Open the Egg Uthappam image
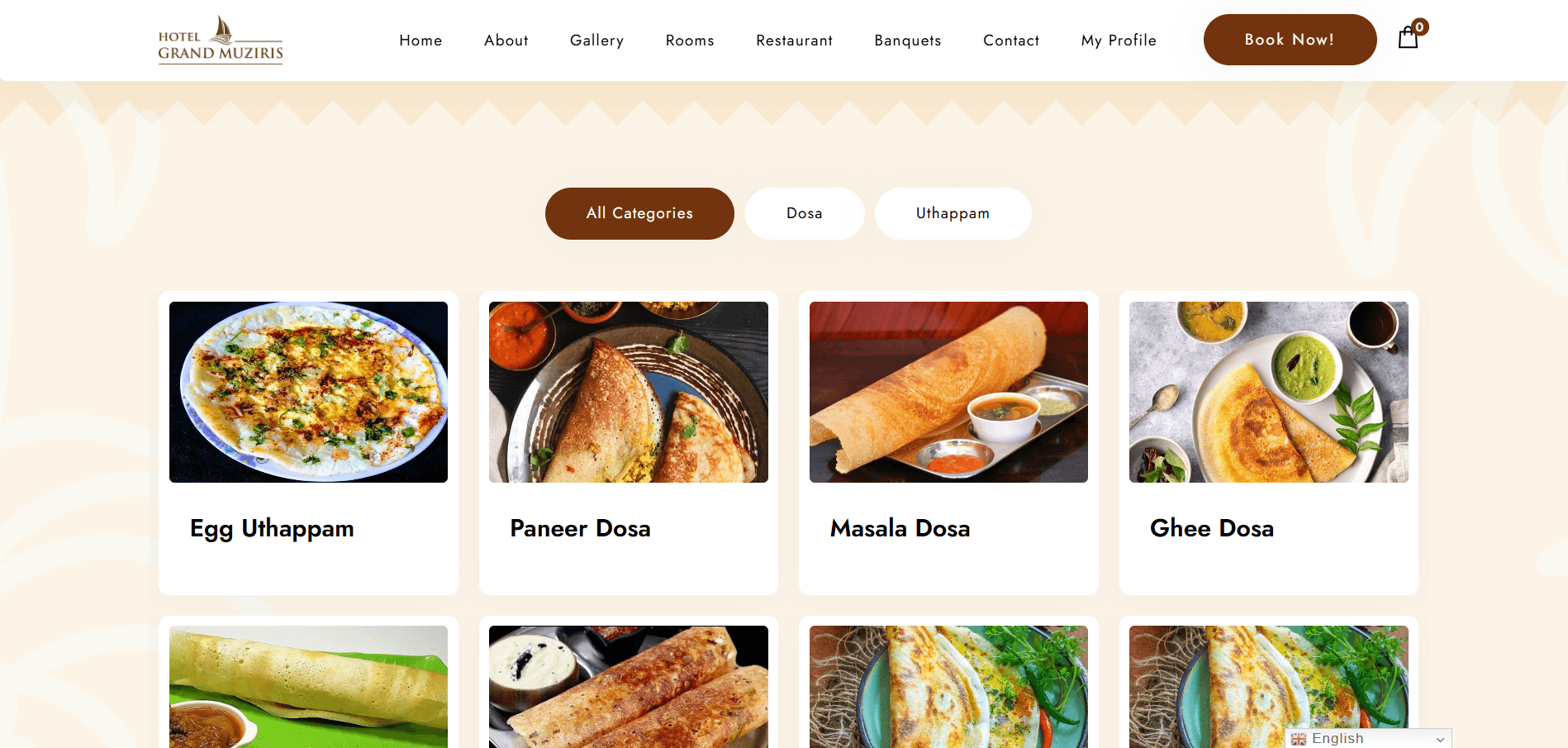Viewport: 1568px width, 748px height. pos(308,392)
